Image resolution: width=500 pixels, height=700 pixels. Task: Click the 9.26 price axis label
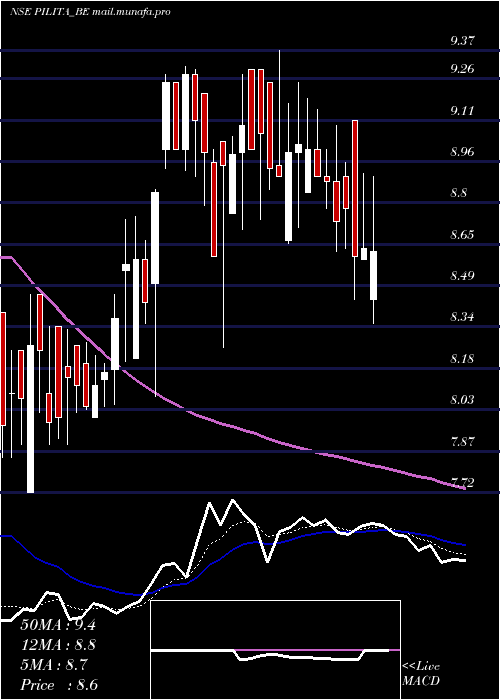click(462, 69)
